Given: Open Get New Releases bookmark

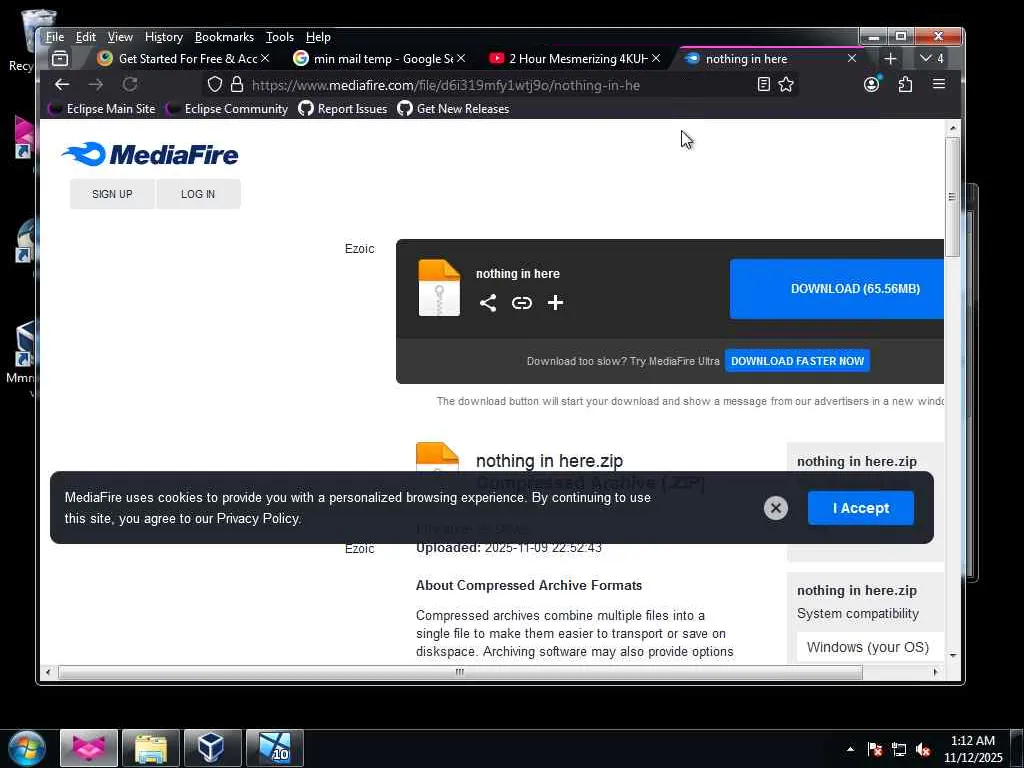Looking at the screenshot, I should click(x=453, y=109).
